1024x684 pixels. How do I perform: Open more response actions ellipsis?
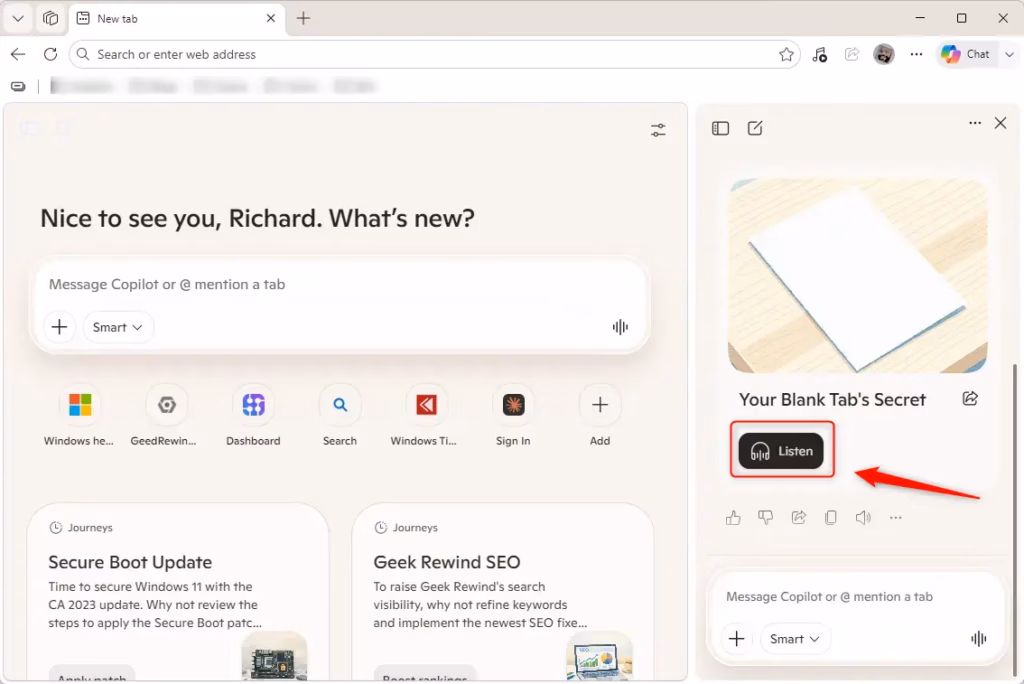point(895,517)
